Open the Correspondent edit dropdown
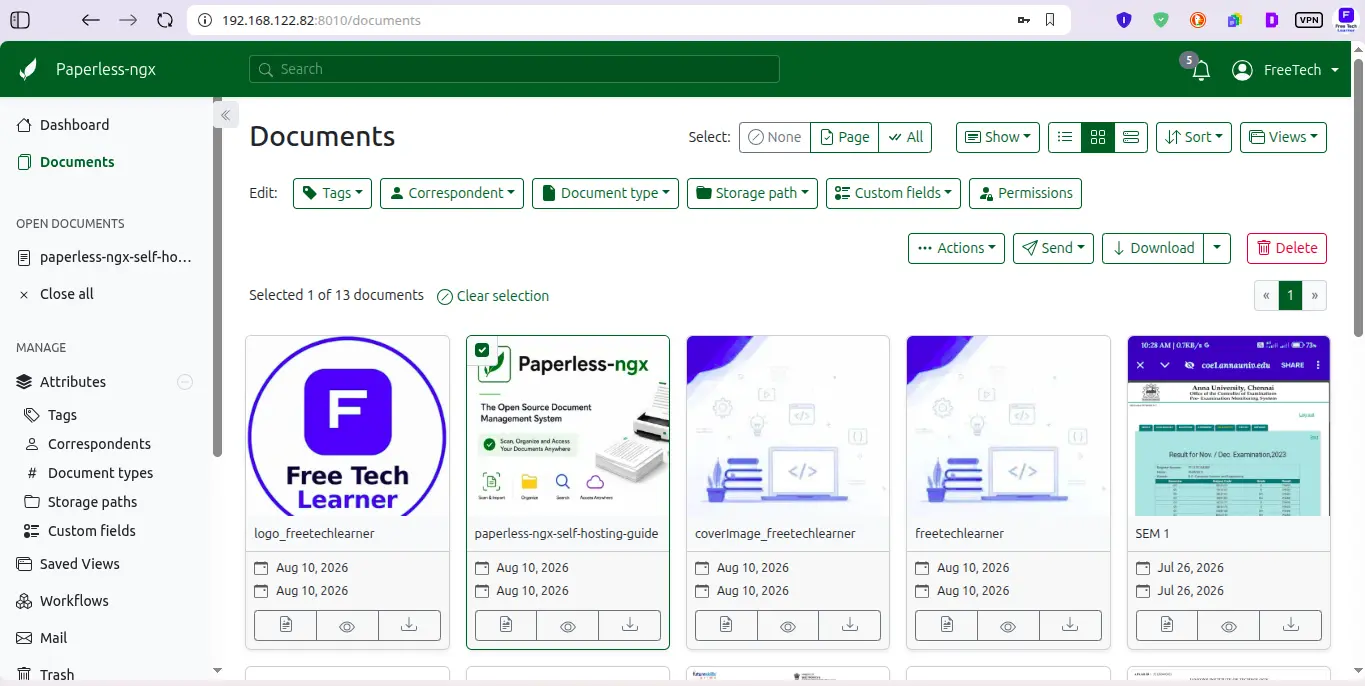This screenshot has width=1365, height=686. [452, 193]
